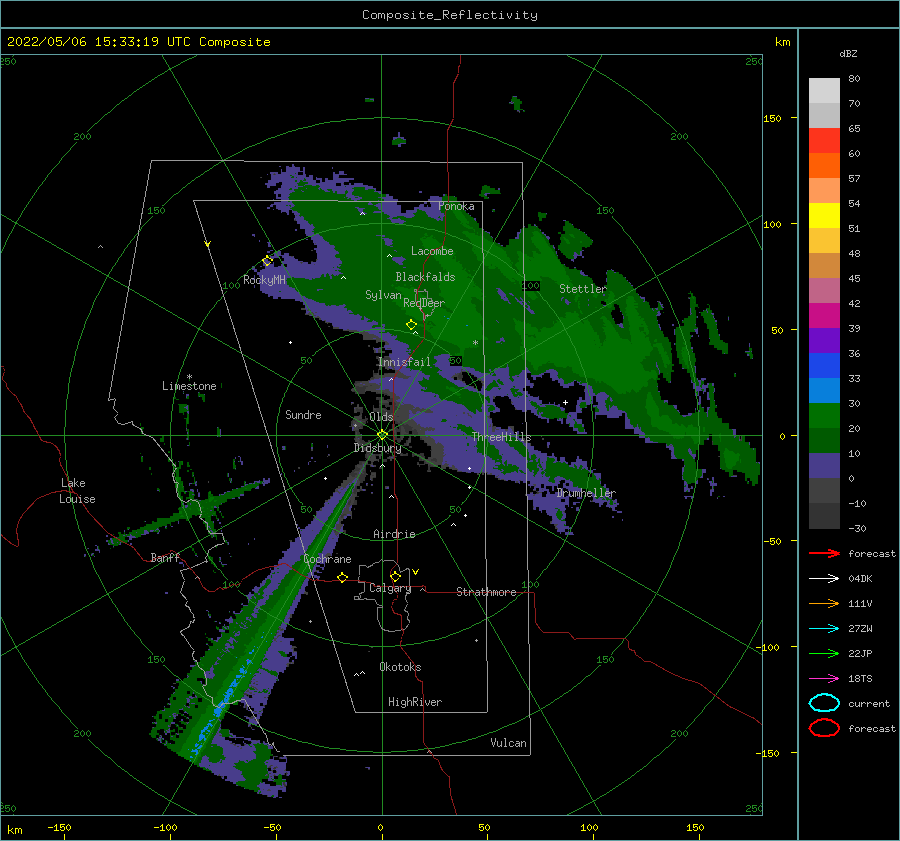This screenshot has height=841, width=900.
Task: Click the Innisfail city label
Action: (404, 362)
